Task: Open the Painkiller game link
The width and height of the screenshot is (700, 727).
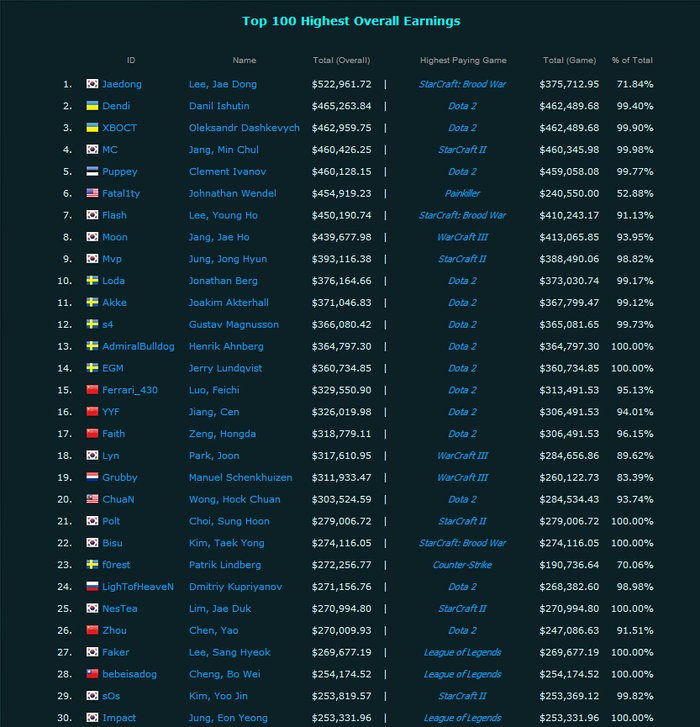Action: click(462, 193)
